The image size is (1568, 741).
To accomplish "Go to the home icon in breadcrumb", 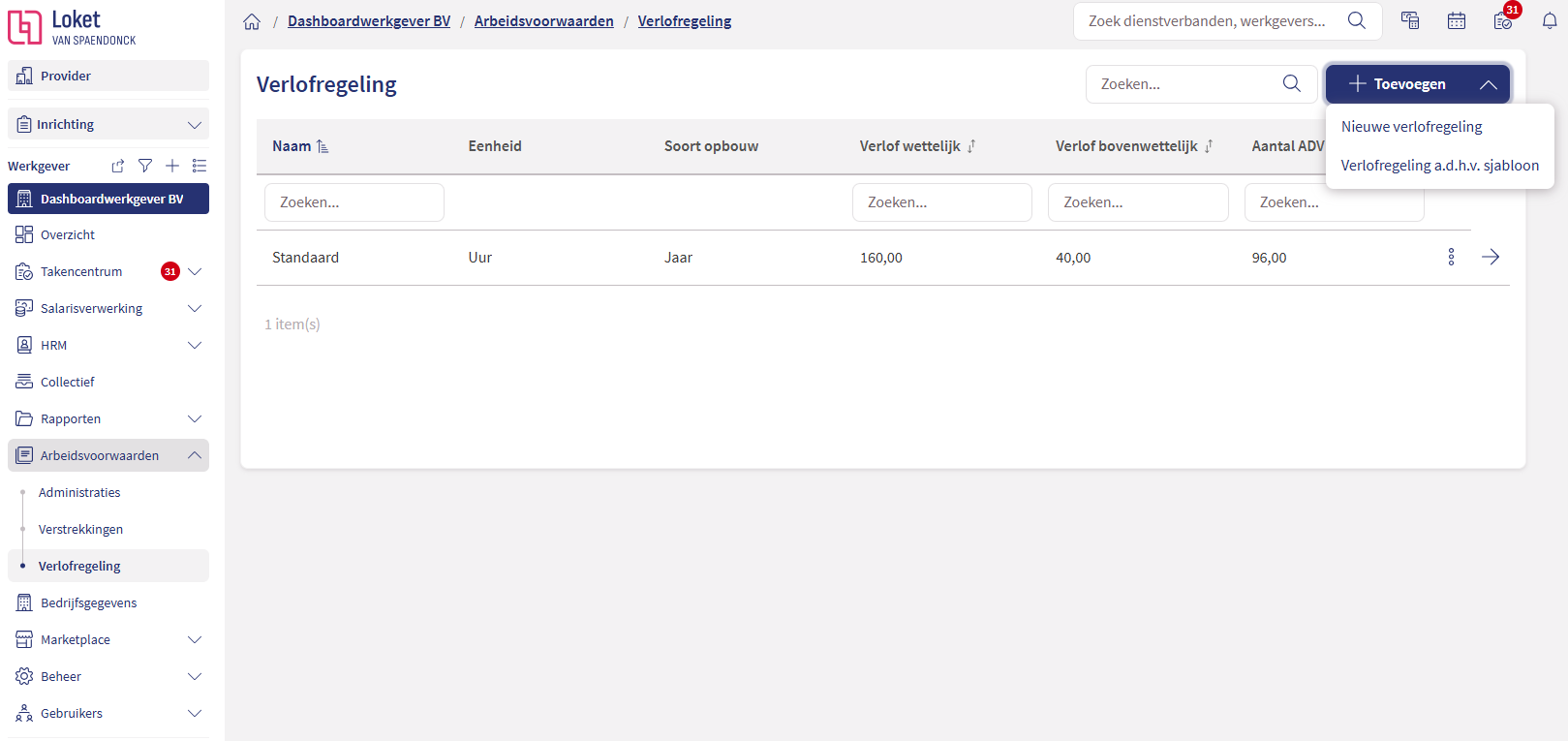I will pyautogui.click(x=252, y=21).
